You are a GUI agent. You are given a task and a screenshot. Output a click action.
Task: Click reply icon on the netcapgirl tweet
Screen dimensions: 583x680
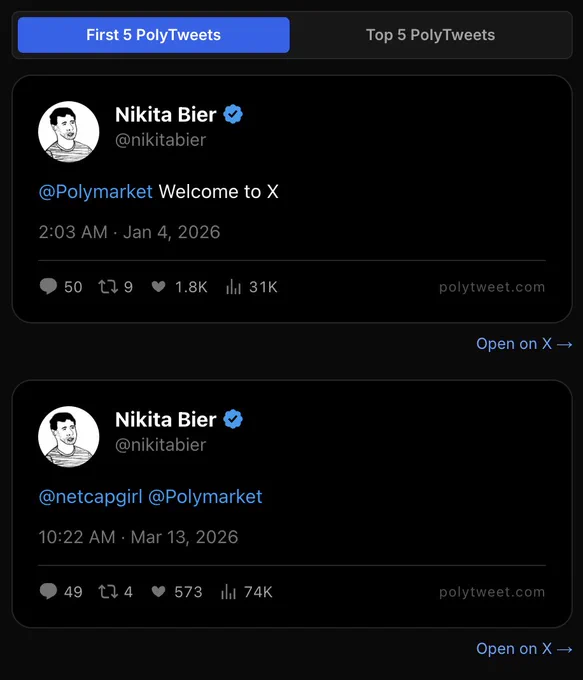pyautogui.click(x=48, y=592)
